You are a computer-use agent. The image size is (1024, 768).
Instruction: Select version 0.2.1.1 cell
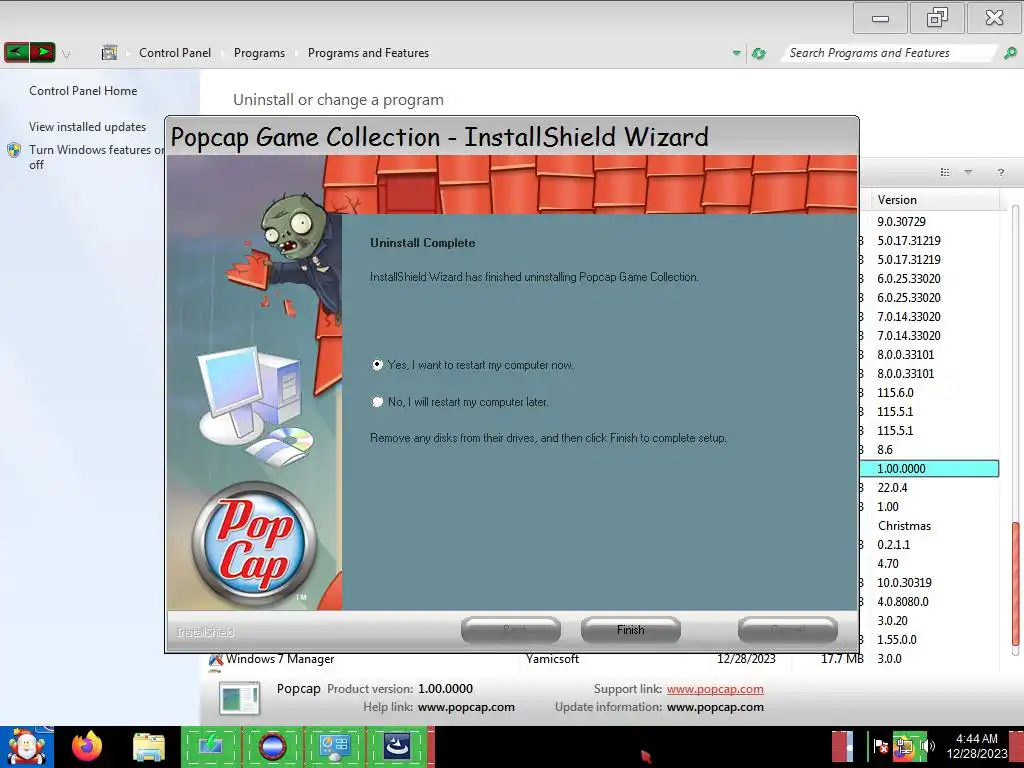(893, 545)
